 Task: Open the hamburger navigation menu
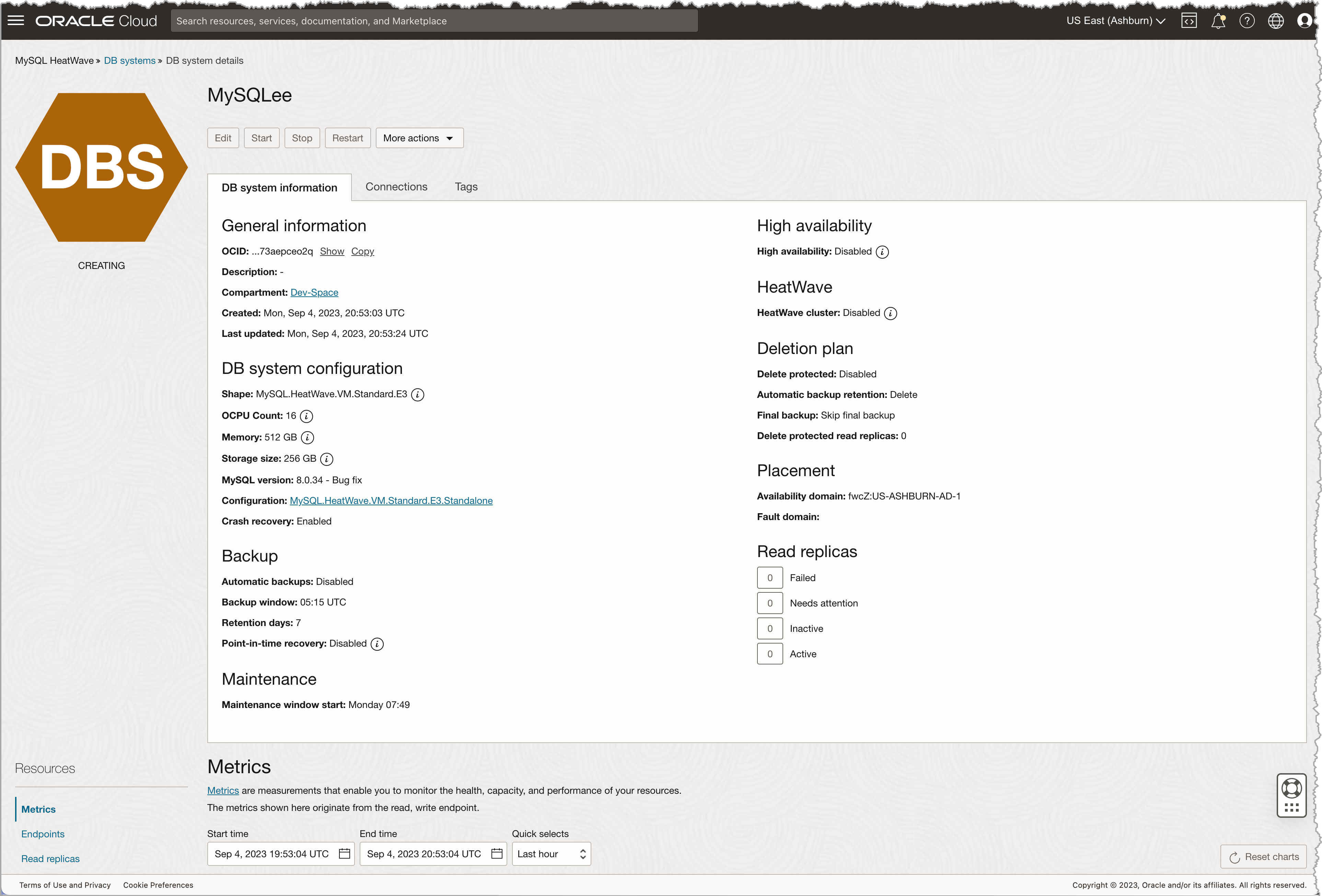pyautogui.click(x=16, y=21)
